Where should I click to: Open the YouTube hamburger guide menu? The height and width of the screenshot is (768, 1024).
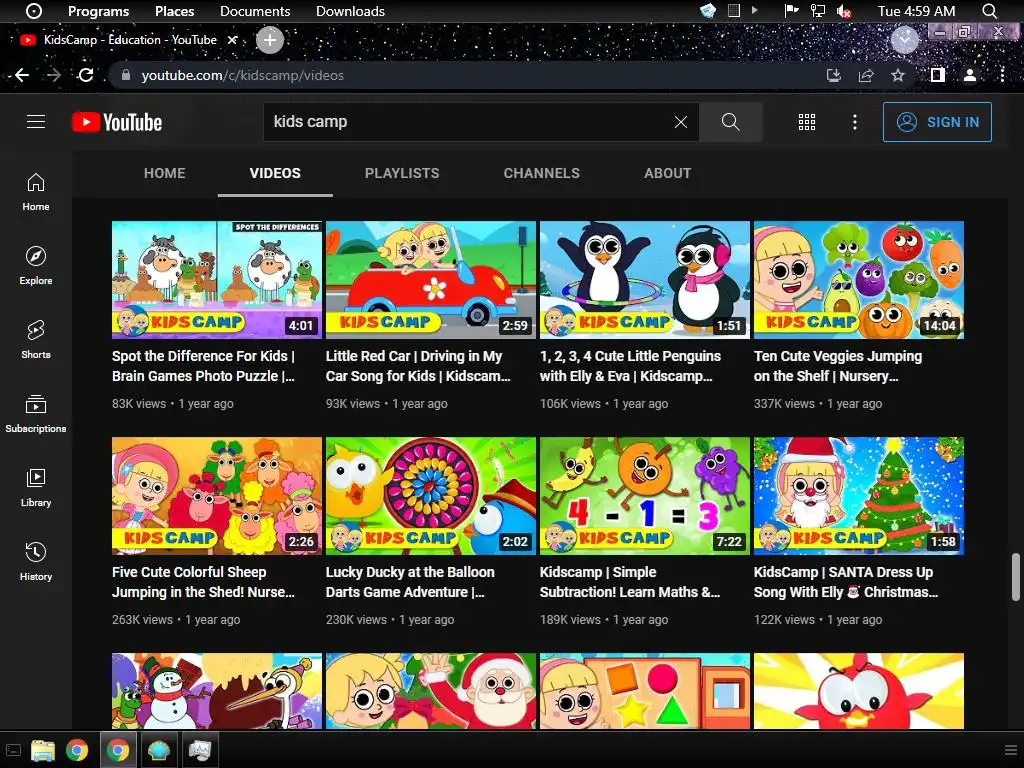coord(36,121)
